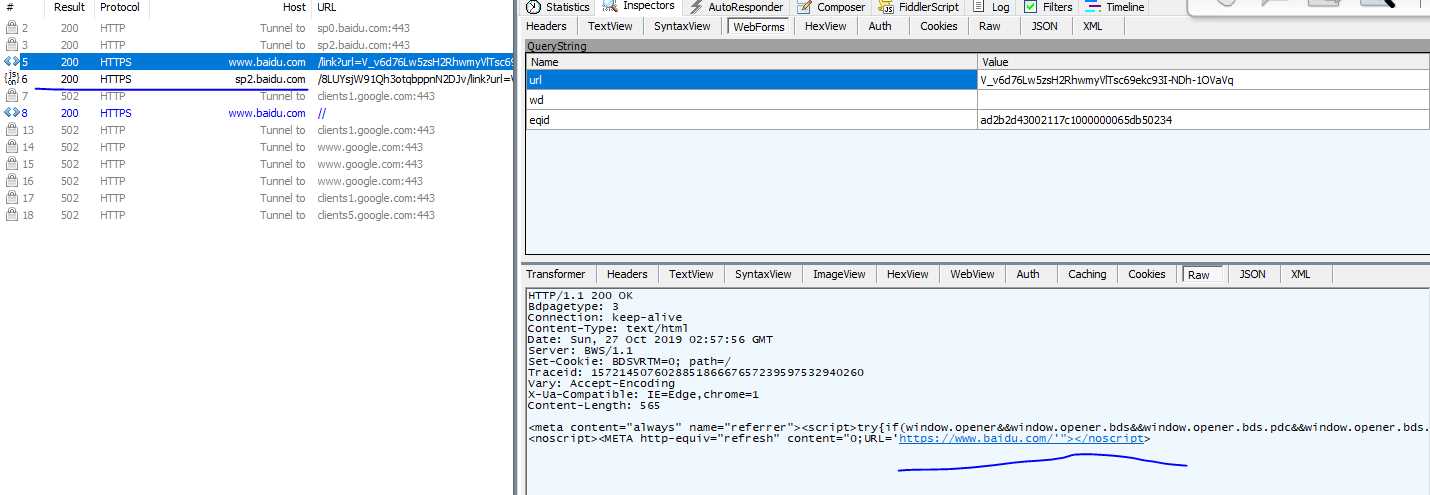Click the QueryString Value column header

pyautogui.click(x=1203, y=62)
